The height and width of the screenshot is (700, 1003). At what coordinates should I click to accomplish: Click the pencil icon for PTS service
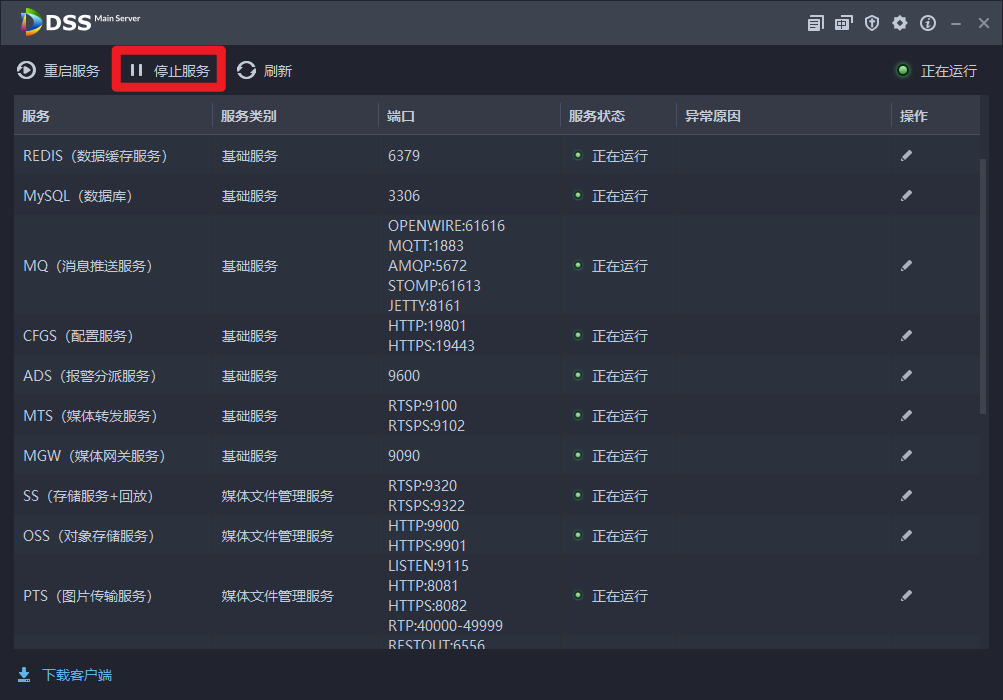[906, 596]
